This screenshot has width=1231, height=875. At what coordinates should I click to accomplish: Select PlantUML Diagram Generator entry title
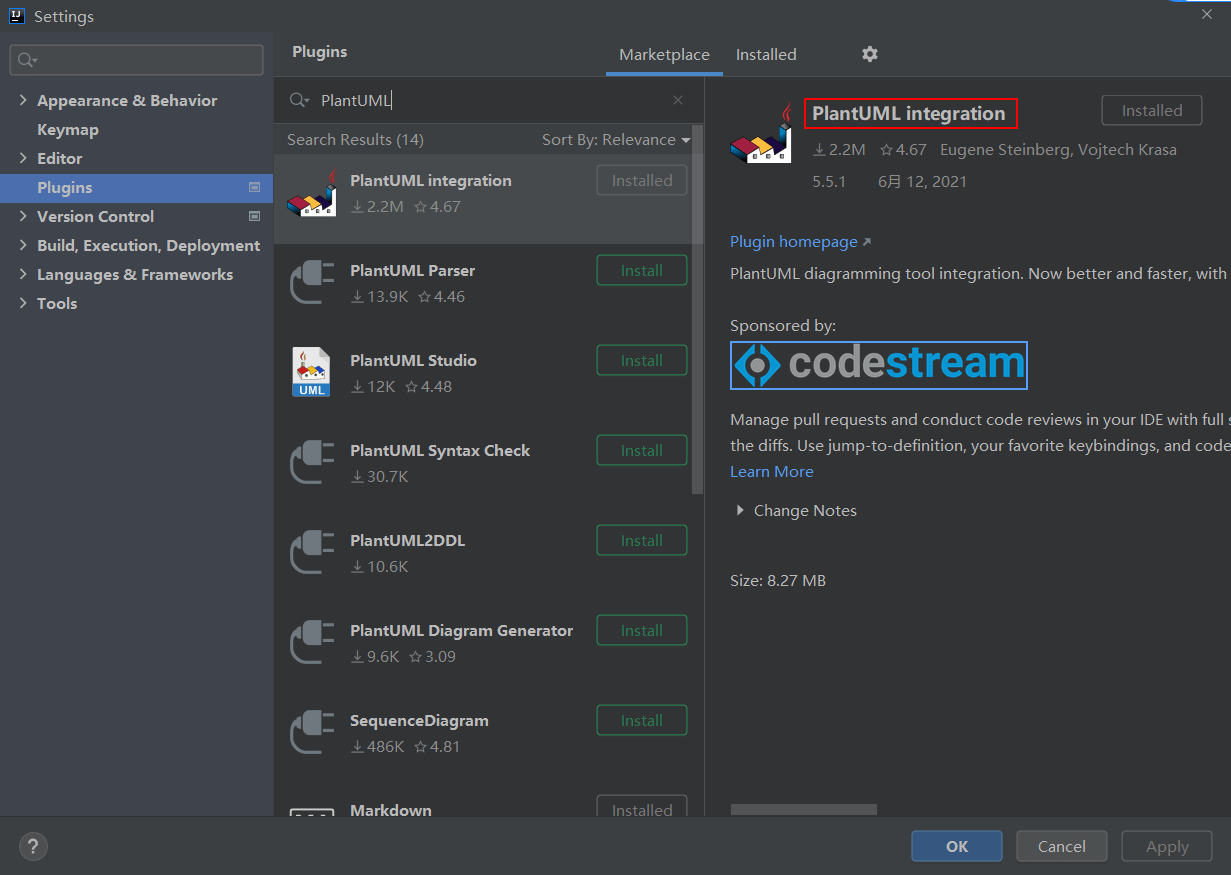[x=462, y=630]
